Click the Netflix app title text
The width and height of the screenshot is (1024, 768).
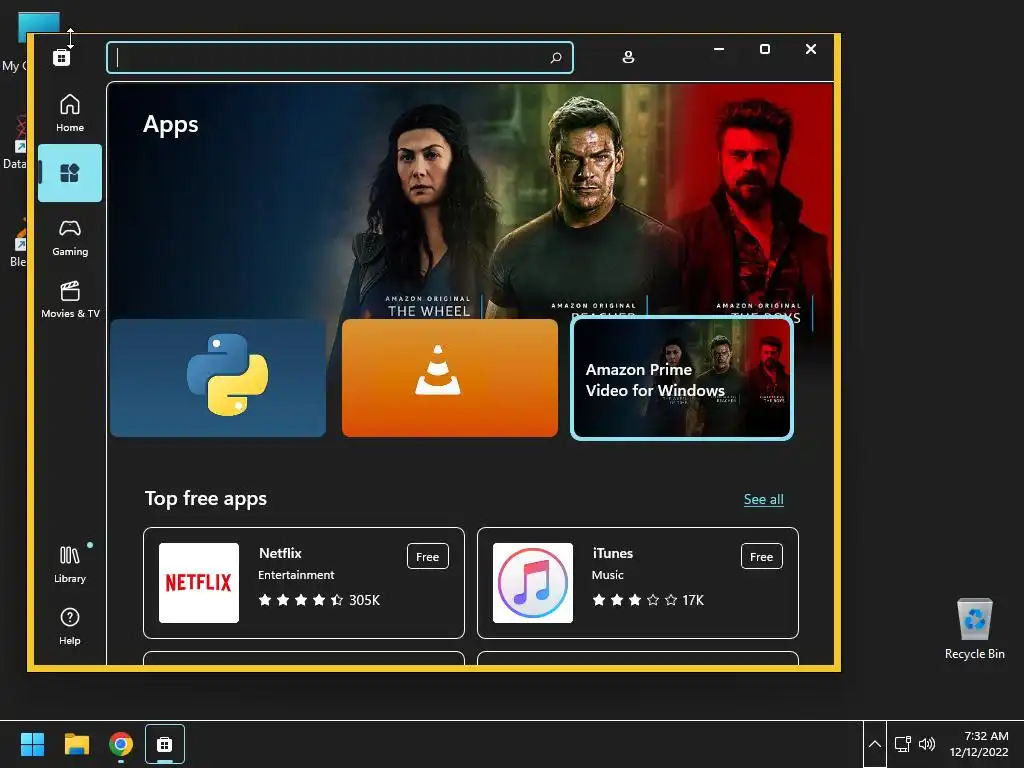pyautogui.click(x=280, y=553)
